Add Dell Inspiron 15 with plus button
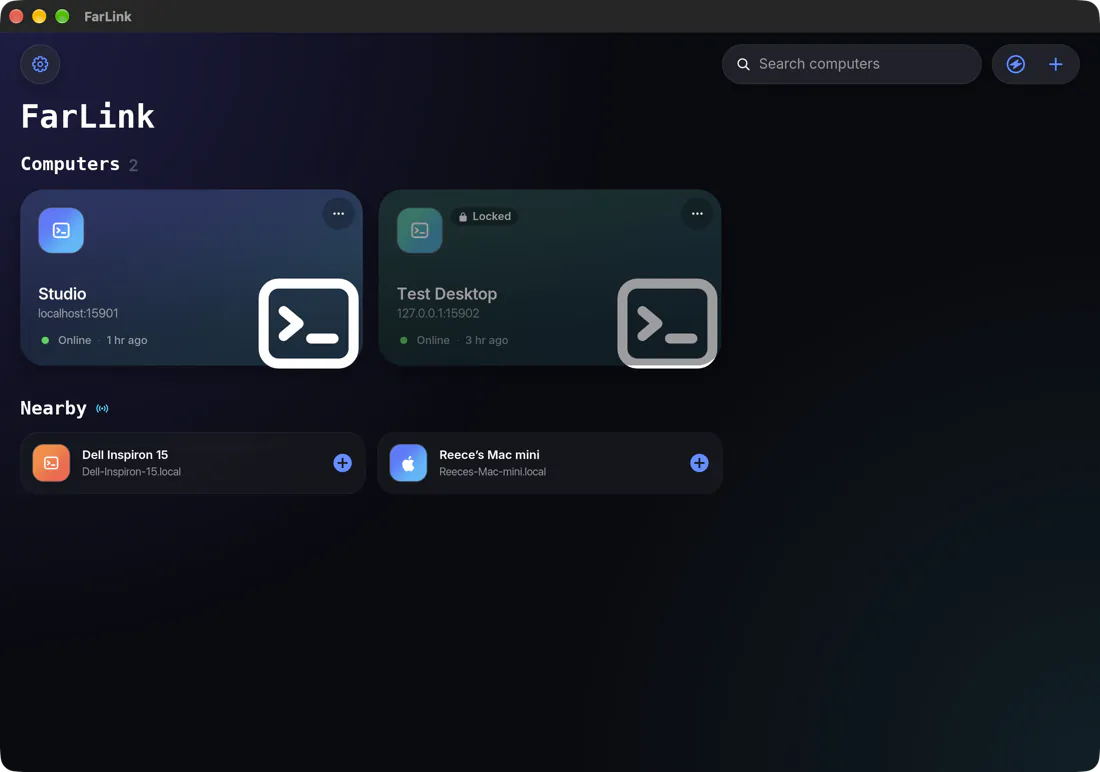 click(x=342, y=463)
